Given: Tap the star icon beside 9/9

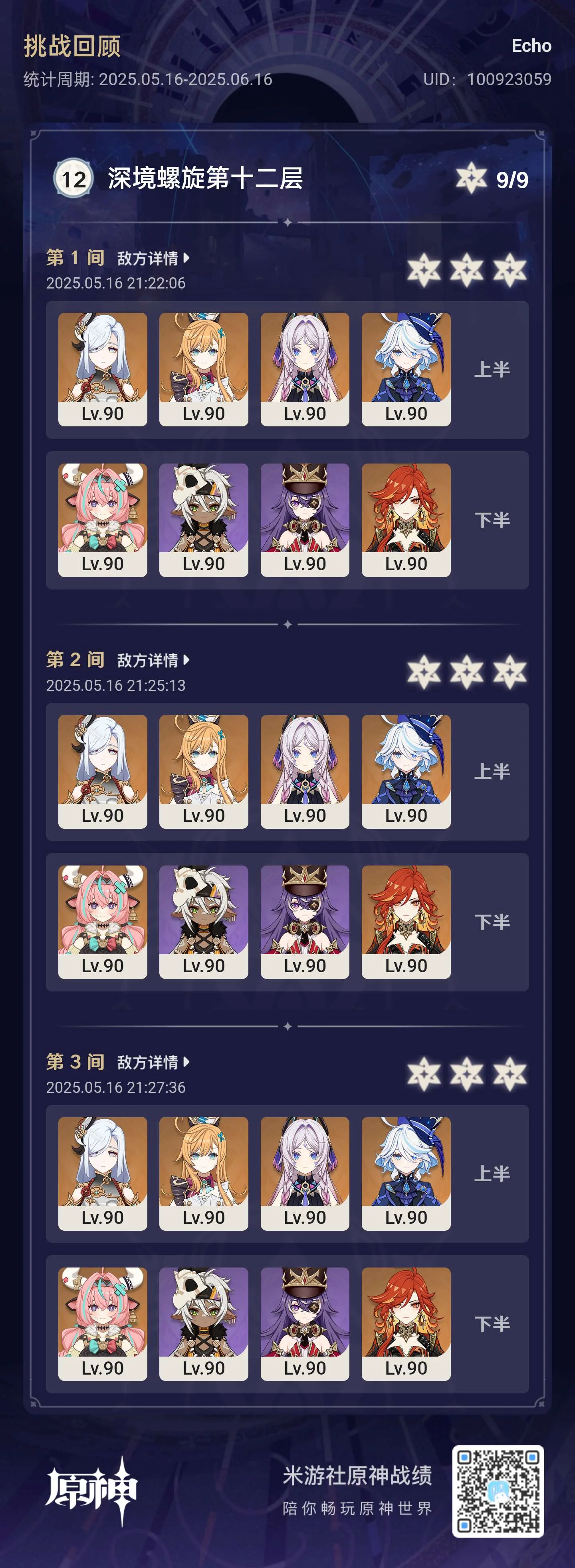Looking at the screenshot, I should [x=472, y=178].
